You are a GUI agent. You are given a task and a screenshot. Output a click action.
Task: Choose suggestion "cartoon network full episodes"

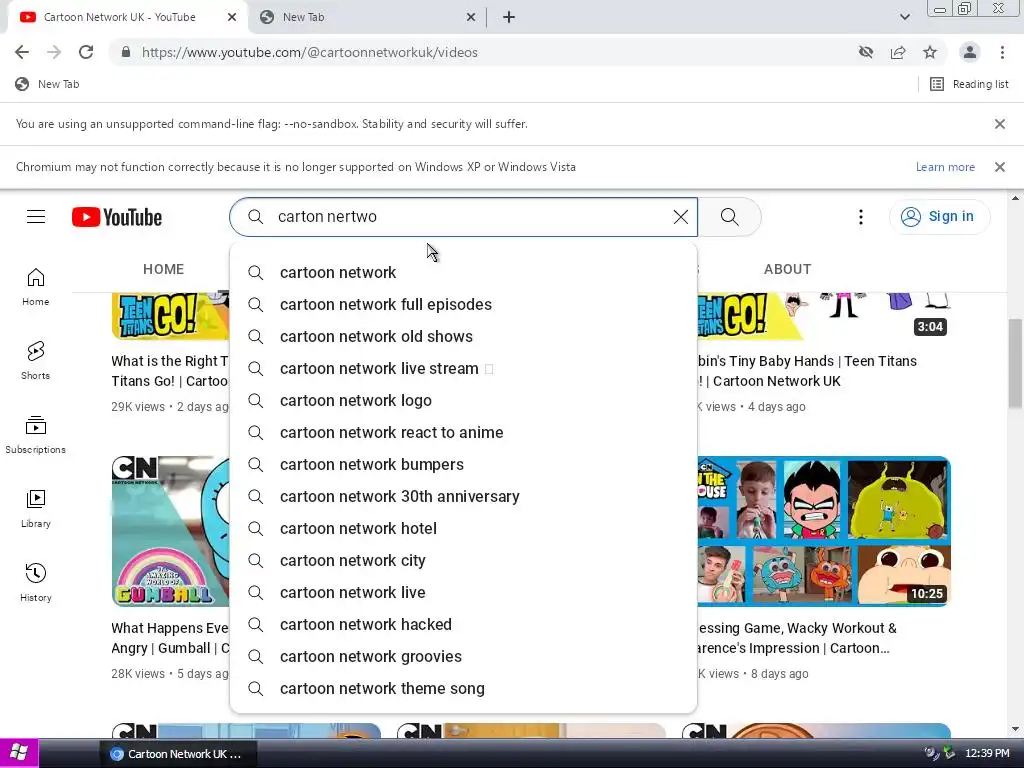[x=463, y=304]
